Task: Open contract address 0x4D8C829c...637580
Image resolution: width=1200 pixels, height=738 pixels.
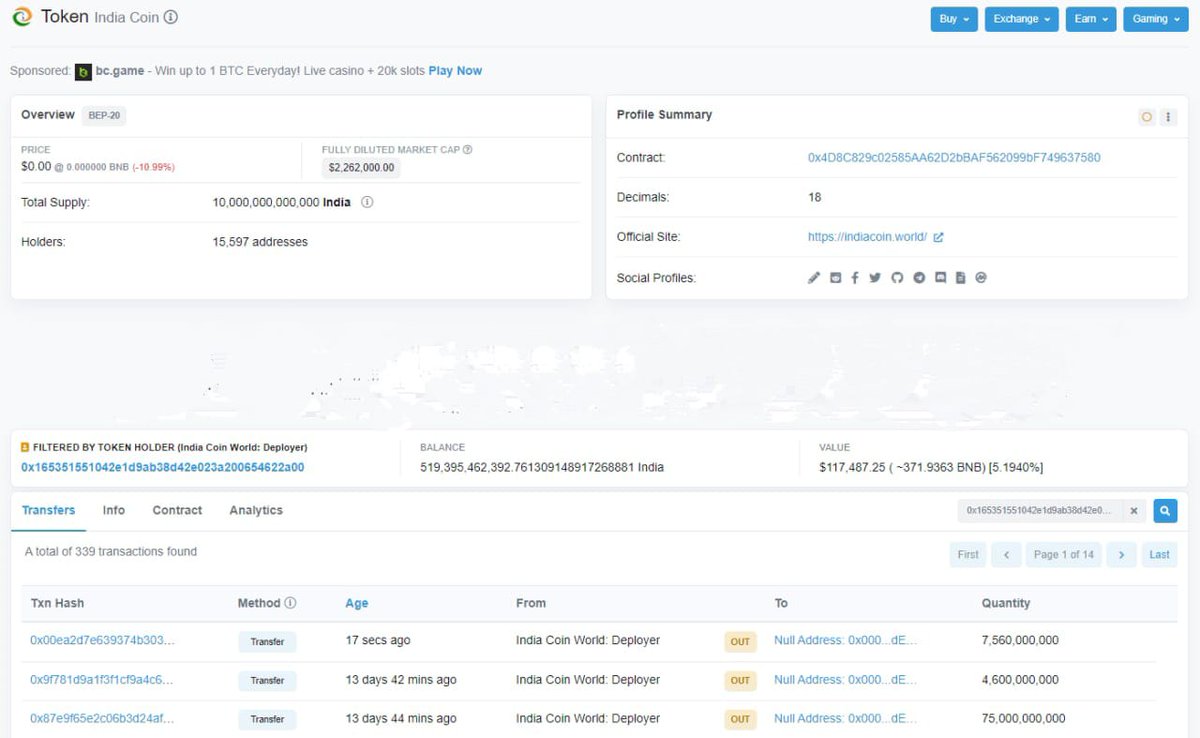Action: click(954, 158)
